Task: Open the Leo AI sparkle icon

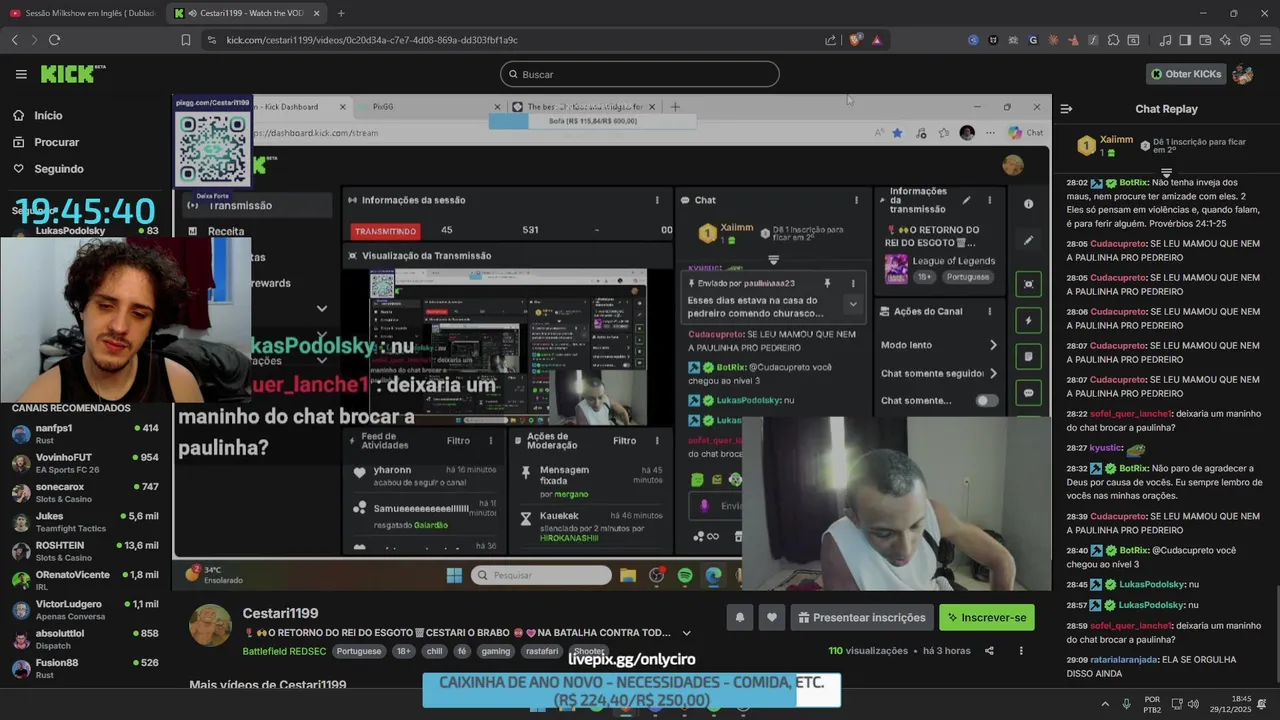Action: (x=1225, y=40)
